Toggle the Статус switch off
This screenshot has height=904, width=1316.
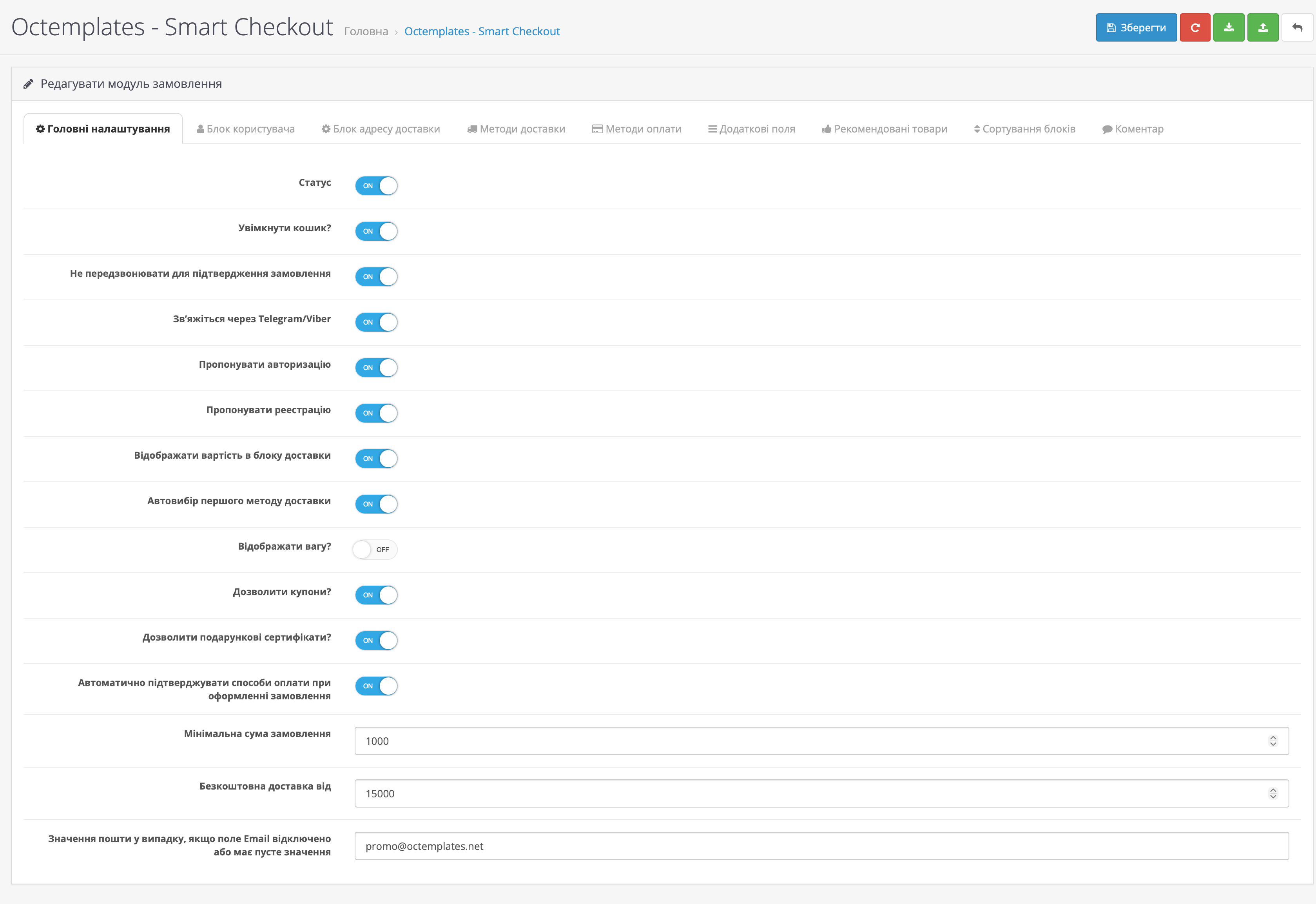[377, 186]
